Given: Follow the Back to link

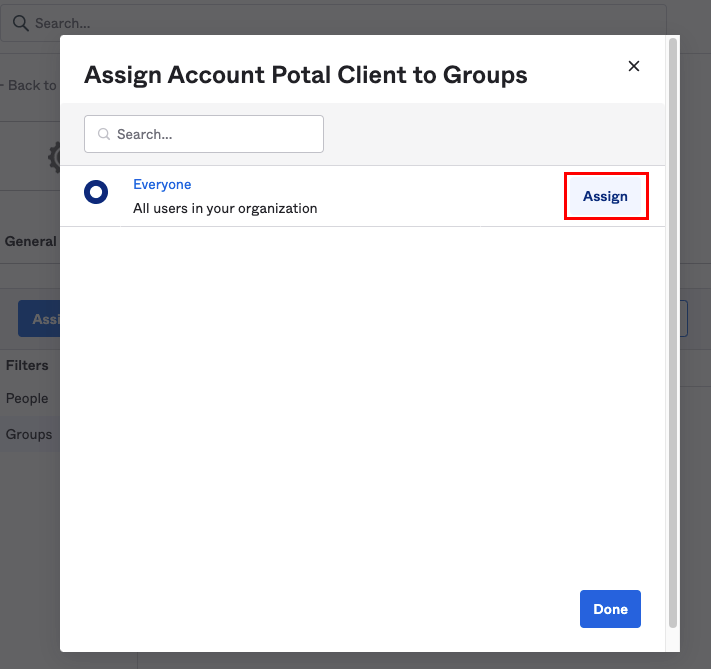Looking at the screenshot, I should (x=30, y=85).
